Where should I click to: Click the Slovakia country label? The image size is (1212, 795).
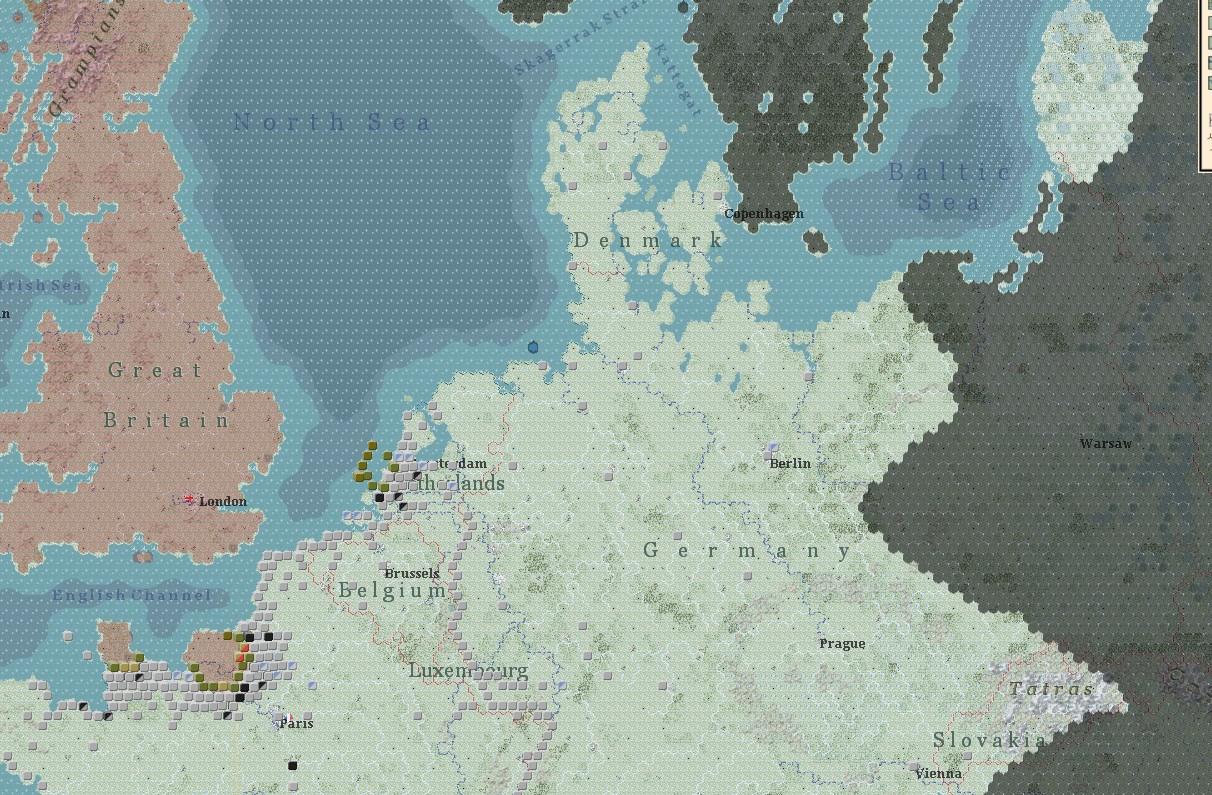click(990, 740)
